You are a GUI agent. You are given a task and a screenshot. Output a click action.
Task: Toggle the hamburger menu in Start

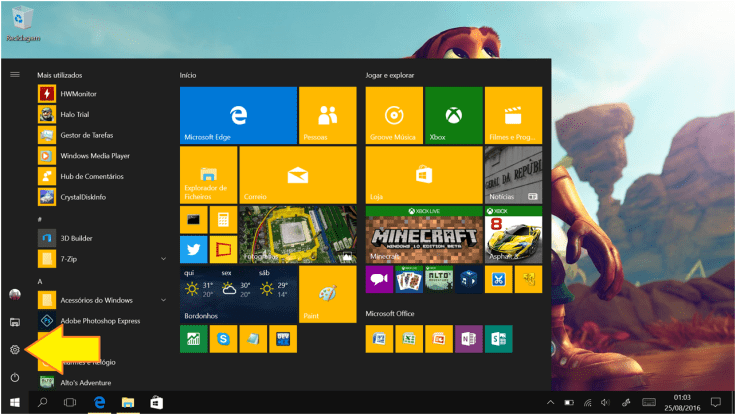click(x=15, y=74)
